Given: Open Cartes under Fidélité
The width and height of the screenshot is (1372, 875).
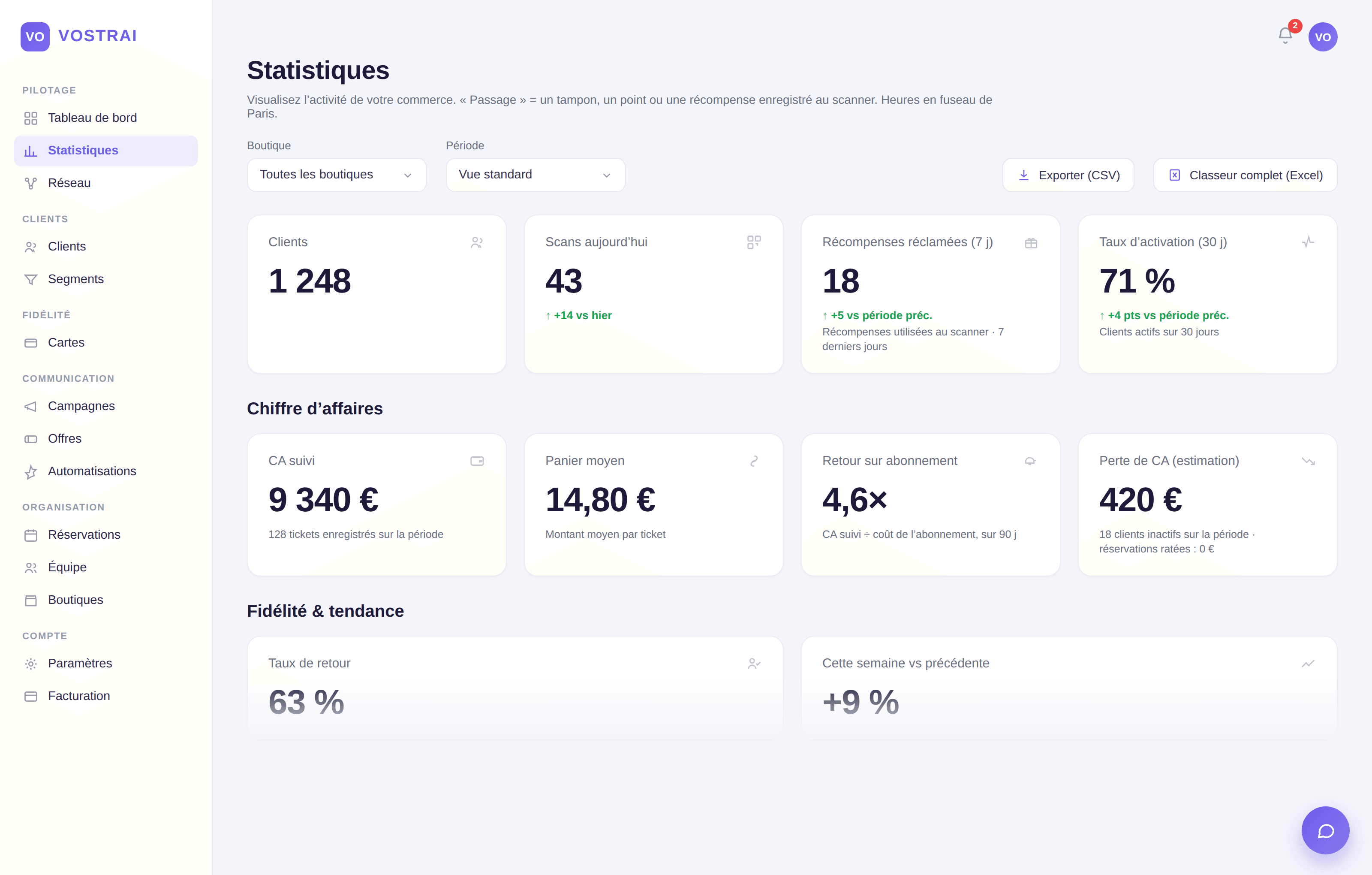Looking at the screenshot, I should point(106,343).
